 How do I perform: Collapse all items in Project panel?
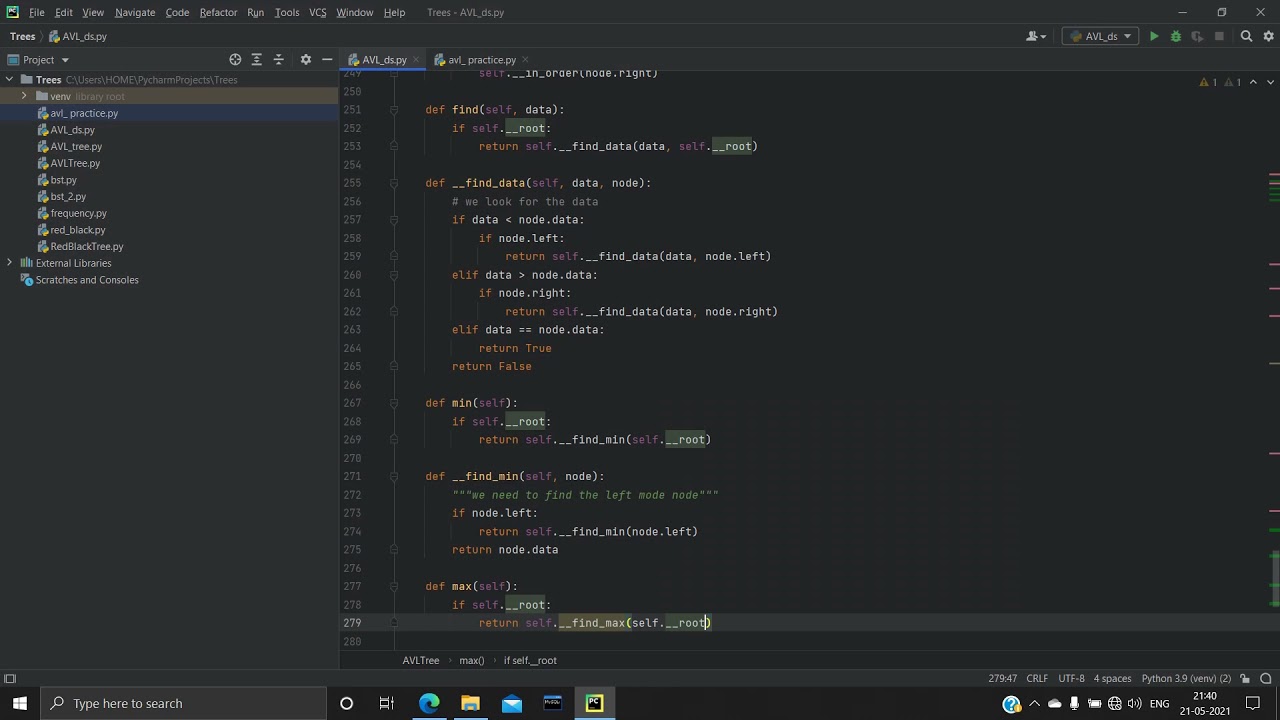pos(279,60)
